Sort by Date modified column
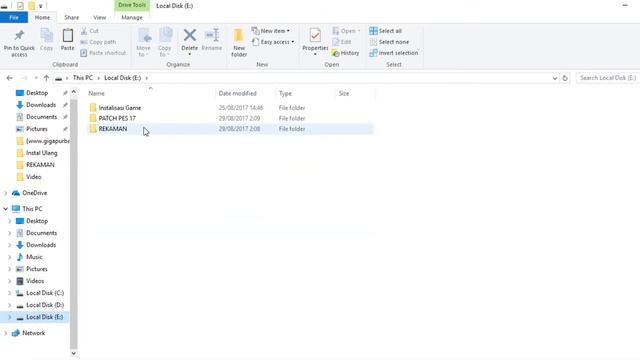 click(238, 93)
